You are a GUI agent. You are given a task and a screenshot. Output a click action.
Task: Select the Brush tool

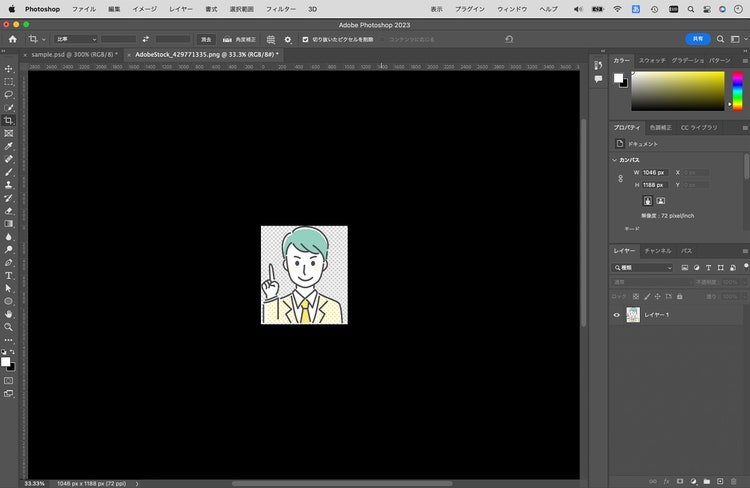9,172
